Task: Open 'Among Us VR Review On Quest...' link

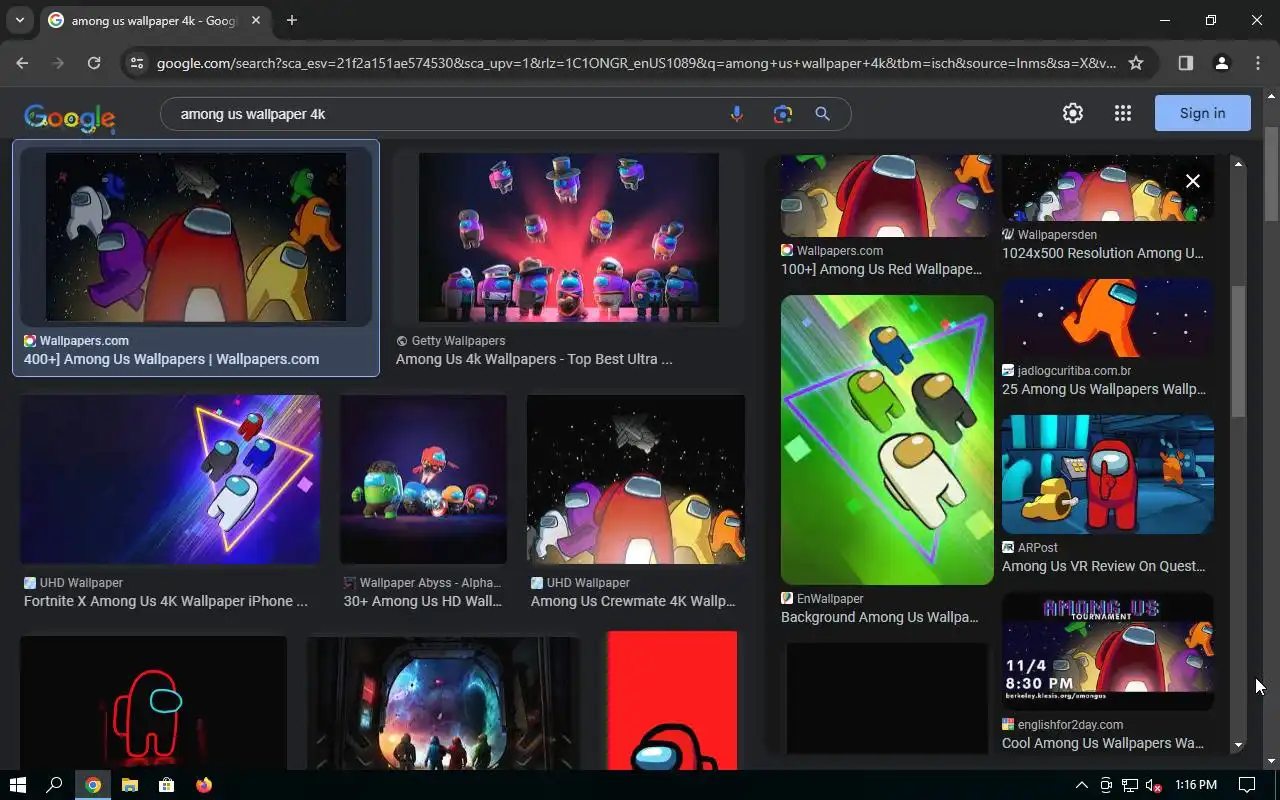Action: coord(1103,566)
